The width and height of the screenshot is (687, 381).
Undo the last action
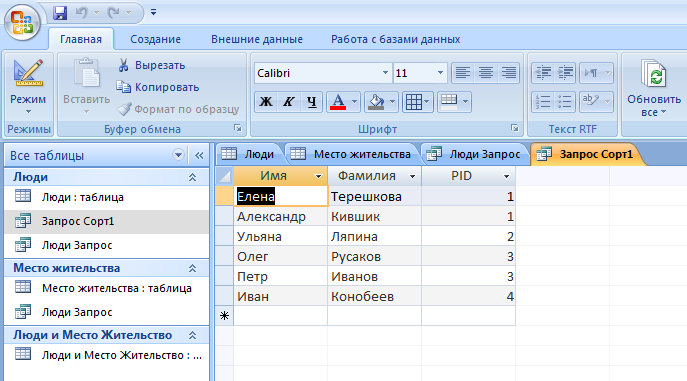pyautogui.click(x=81, y=13)
